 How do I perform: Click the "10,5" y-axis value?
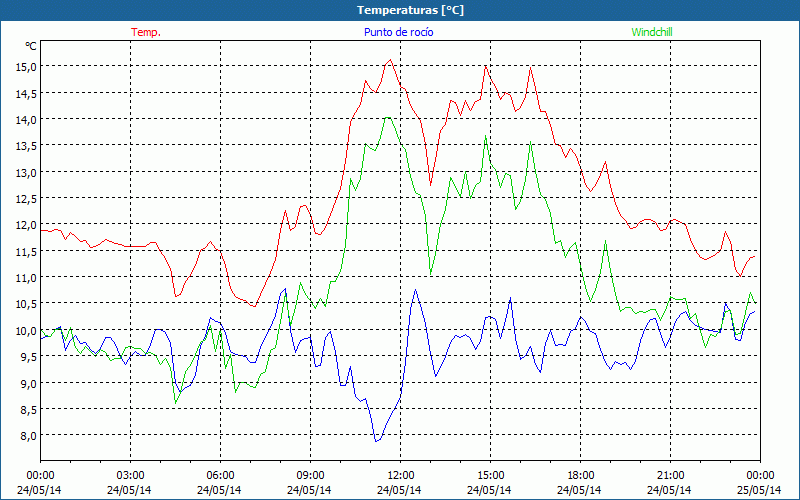pyautogui.click(x=26, y=304)
